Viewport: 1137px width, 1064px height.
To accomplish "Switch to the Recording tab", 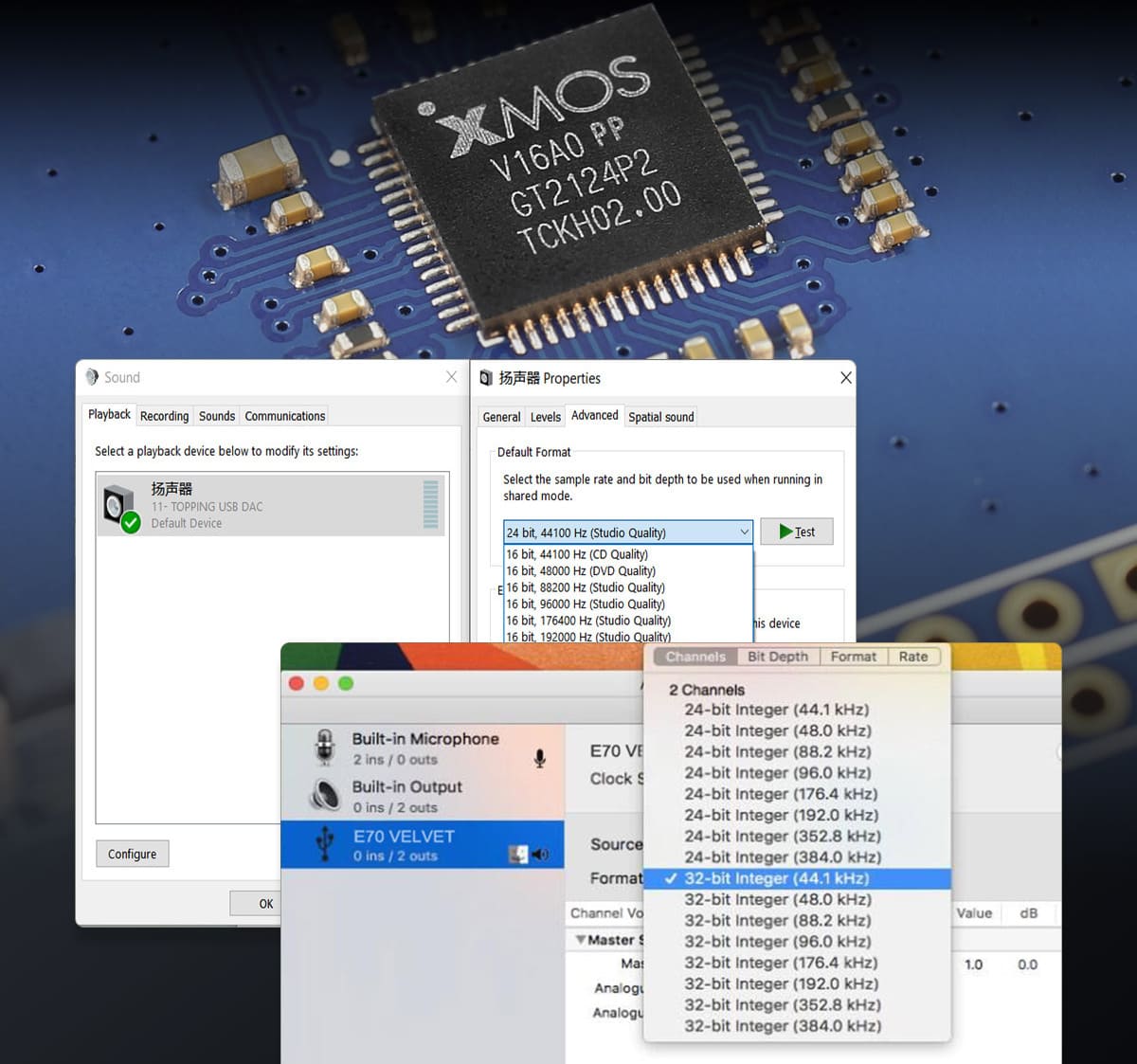I will coord(164,416).
